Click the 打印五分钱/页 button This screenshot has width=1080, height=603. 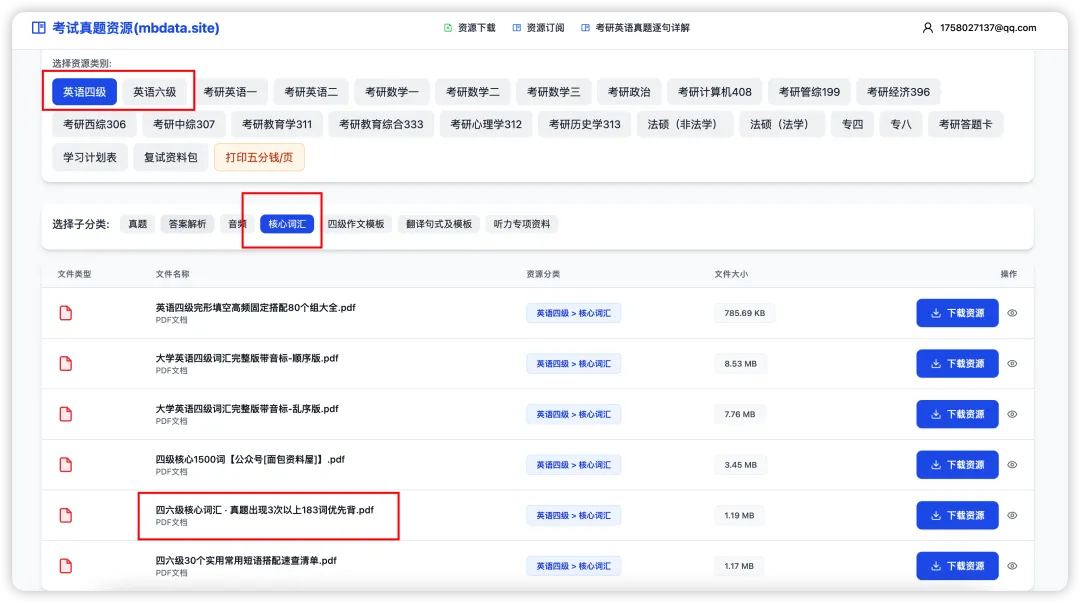(259, 157)
